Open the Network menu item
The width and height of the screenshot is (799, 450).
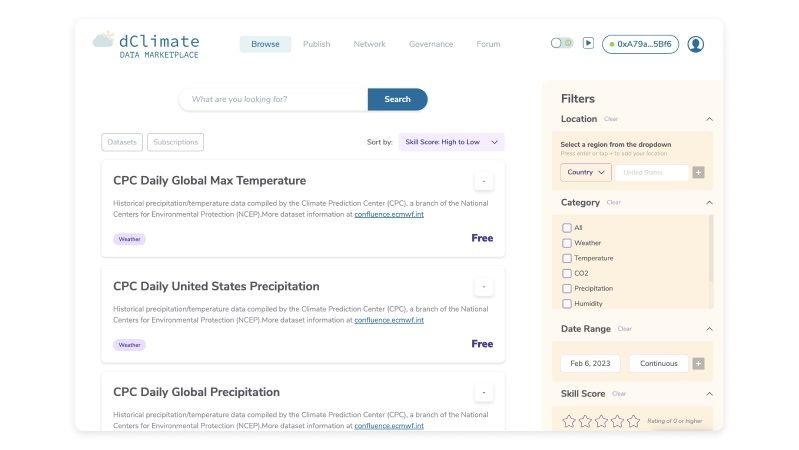(x=369, y=44)
